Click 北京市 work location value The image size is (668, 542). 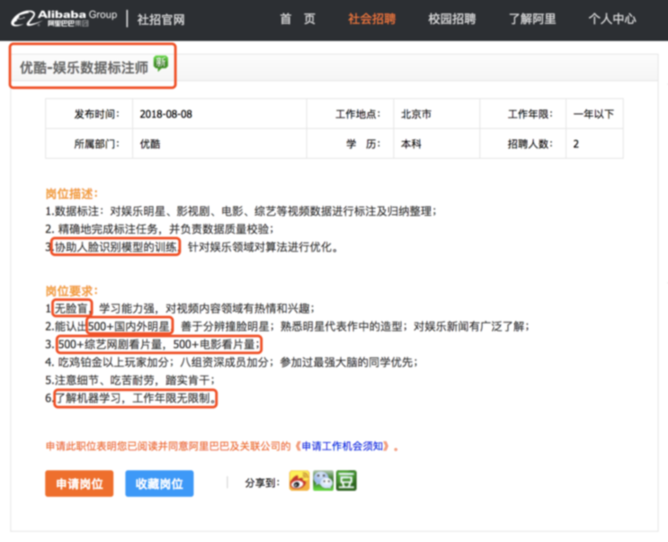click(416, 114)
